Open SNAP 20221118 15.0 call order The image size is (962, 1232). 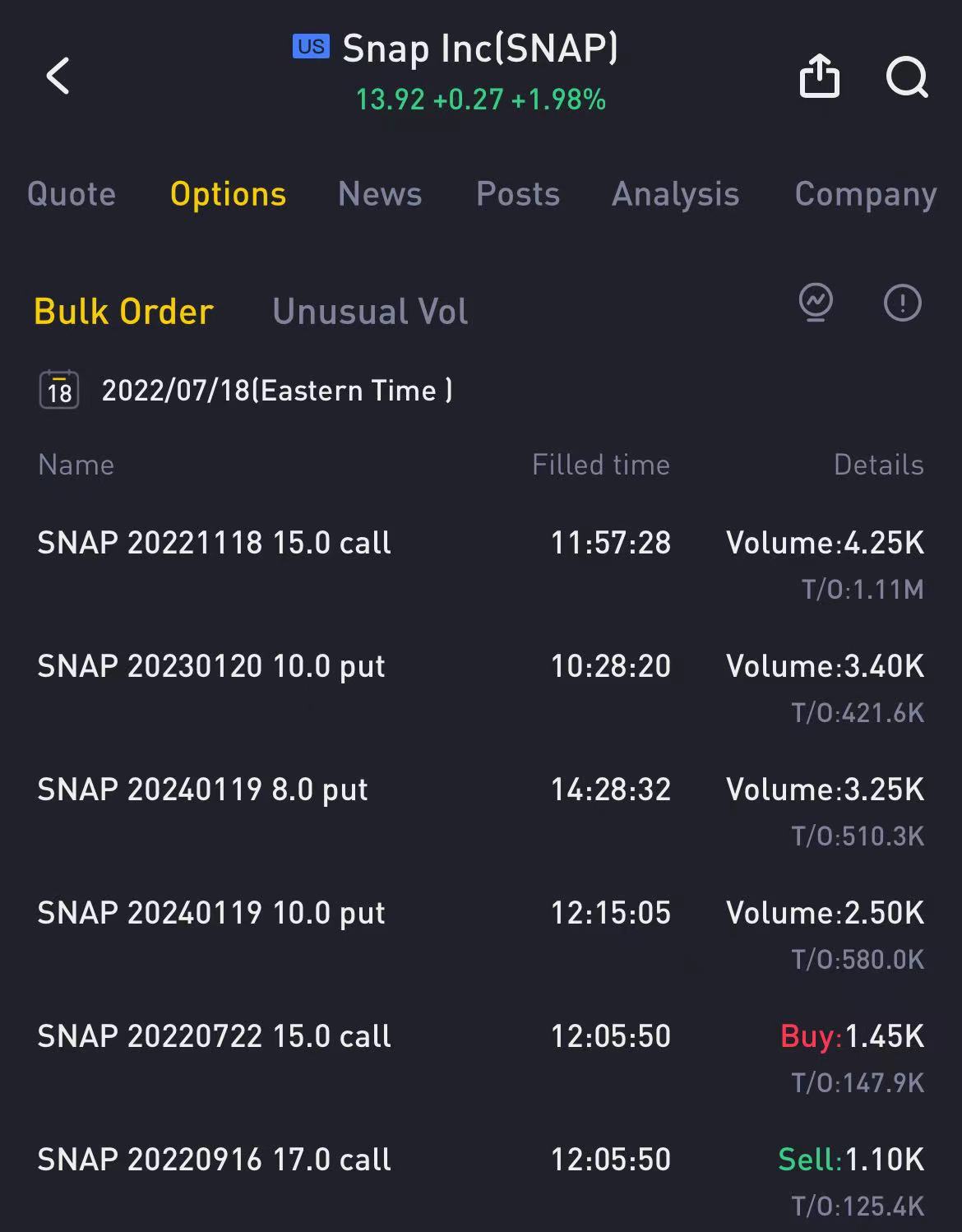pyautogui.click(x=481, y=564)
